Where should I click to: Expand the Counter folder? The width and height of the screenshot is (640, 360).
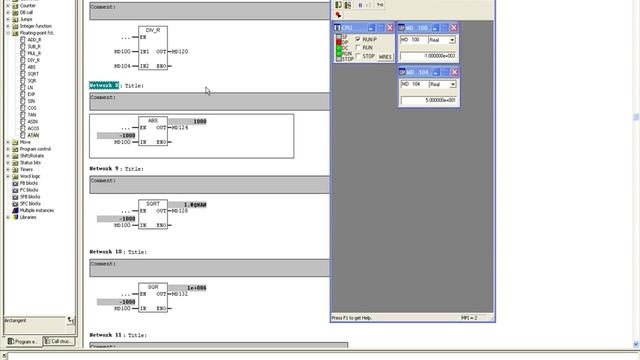click(8, 6)
